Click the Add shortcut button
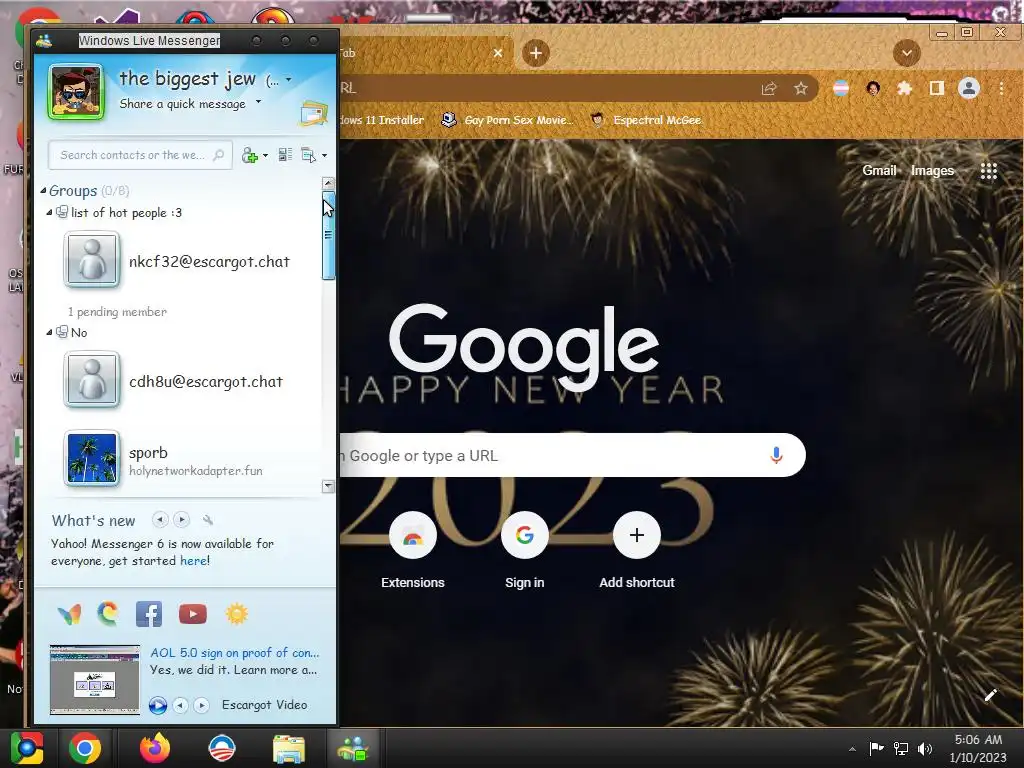The image size is (1024, 768). pos(637,552)
